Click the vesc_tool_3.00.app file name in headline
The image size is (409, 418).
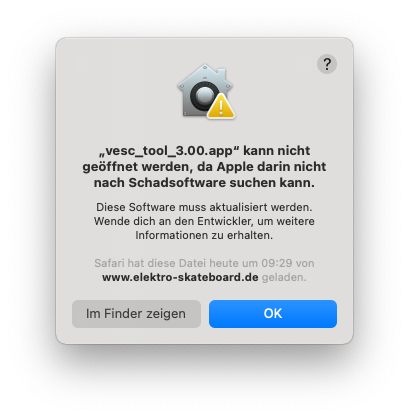pos(169,151)
